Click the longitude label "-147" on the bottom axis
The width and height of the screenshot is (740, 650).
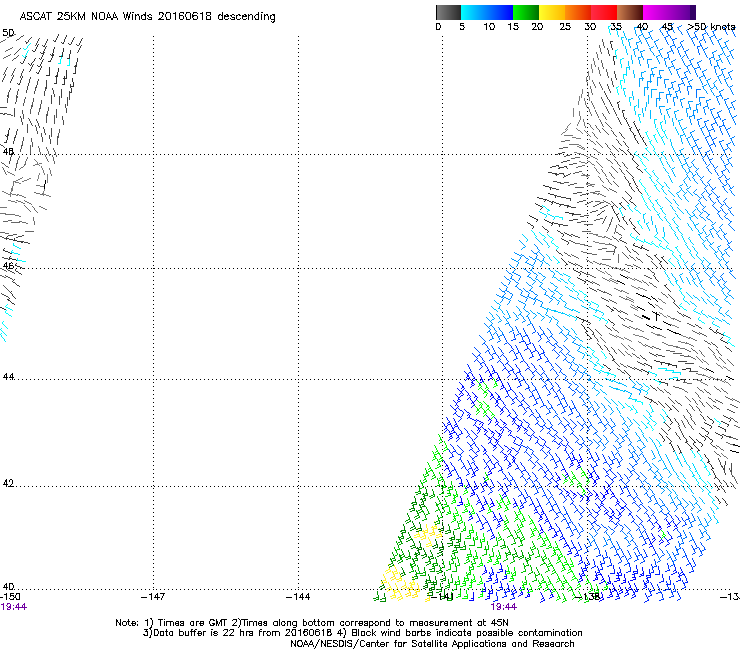point(153,597)
